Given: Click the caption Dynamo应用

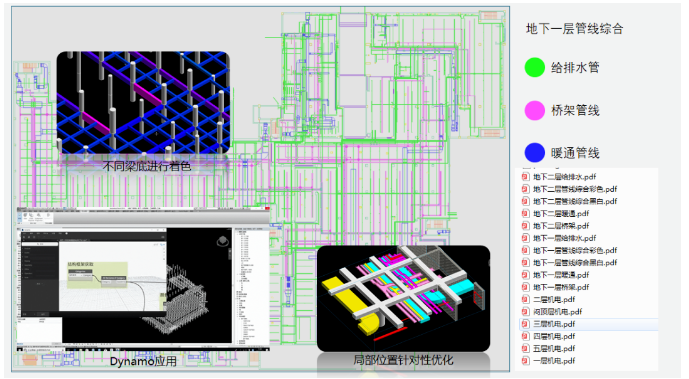Looking at the screenshot, I should point(143,361).
